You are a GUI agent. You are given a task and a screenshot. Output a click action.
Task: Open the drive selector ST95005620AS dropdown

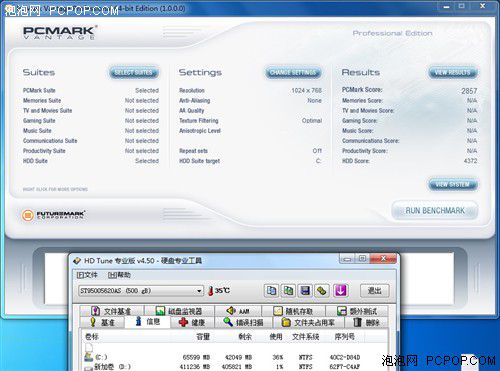click(x=141, y=291)
